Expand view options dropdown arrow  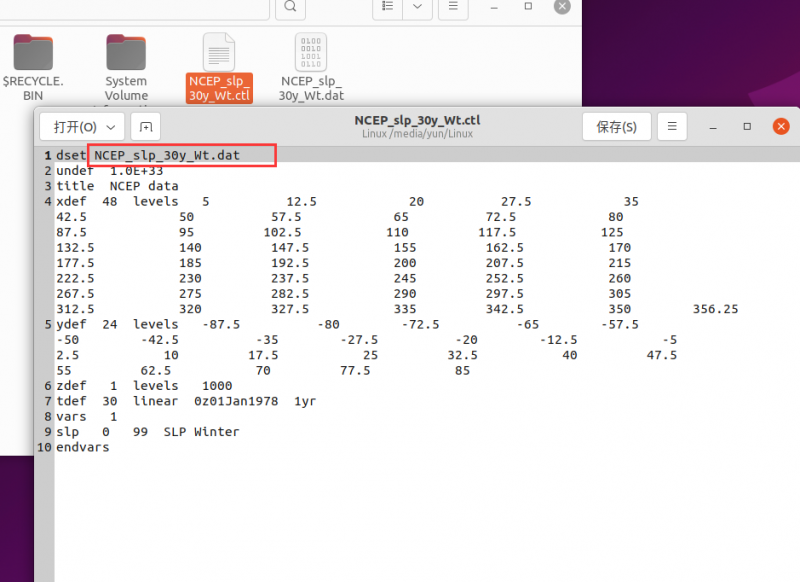417,8
